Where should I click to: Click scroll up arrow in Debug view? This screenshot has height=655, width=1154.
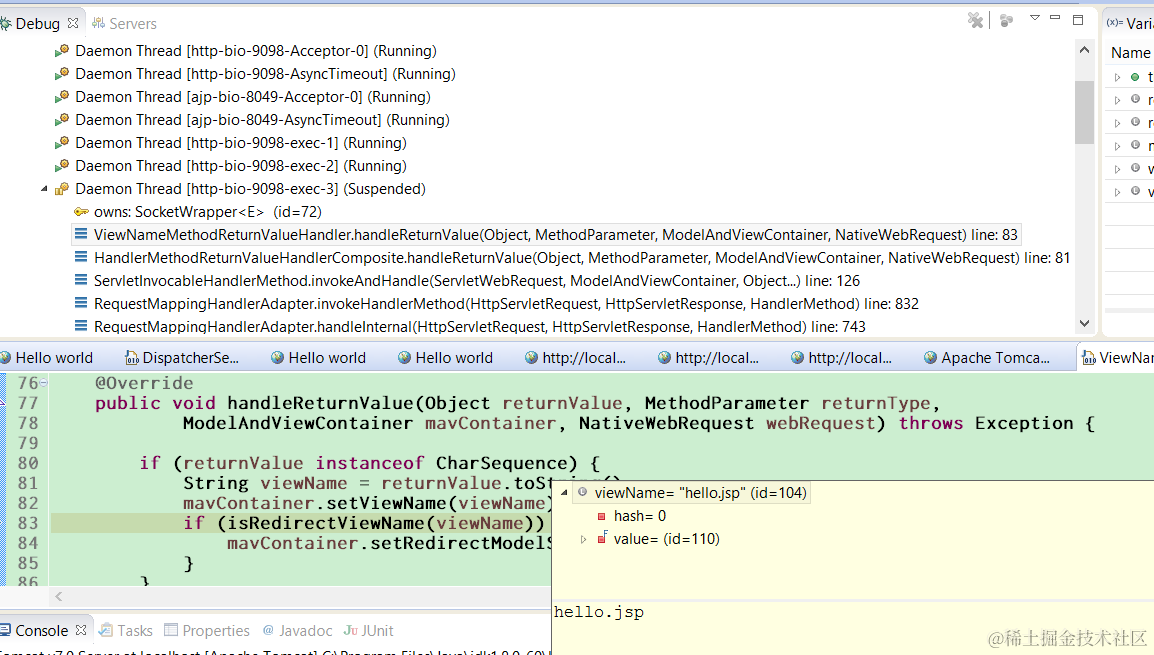click(1084, 50)
